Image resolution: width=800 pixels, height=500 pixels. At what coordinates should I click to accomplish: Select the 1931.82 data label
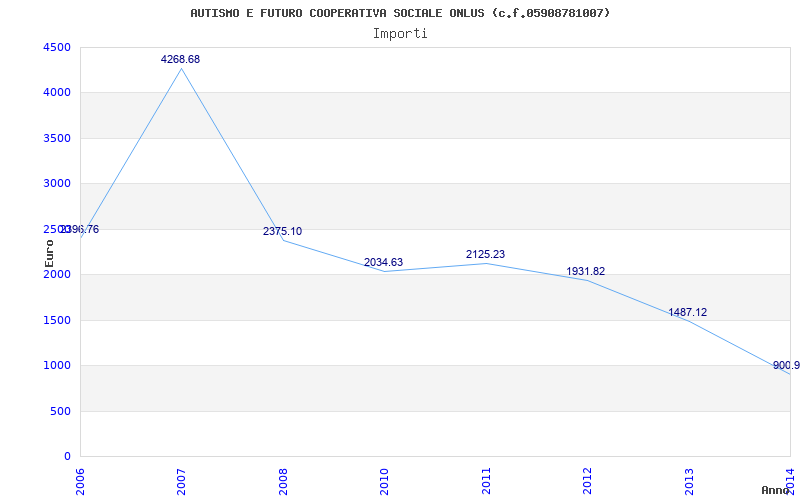[586, 271]
